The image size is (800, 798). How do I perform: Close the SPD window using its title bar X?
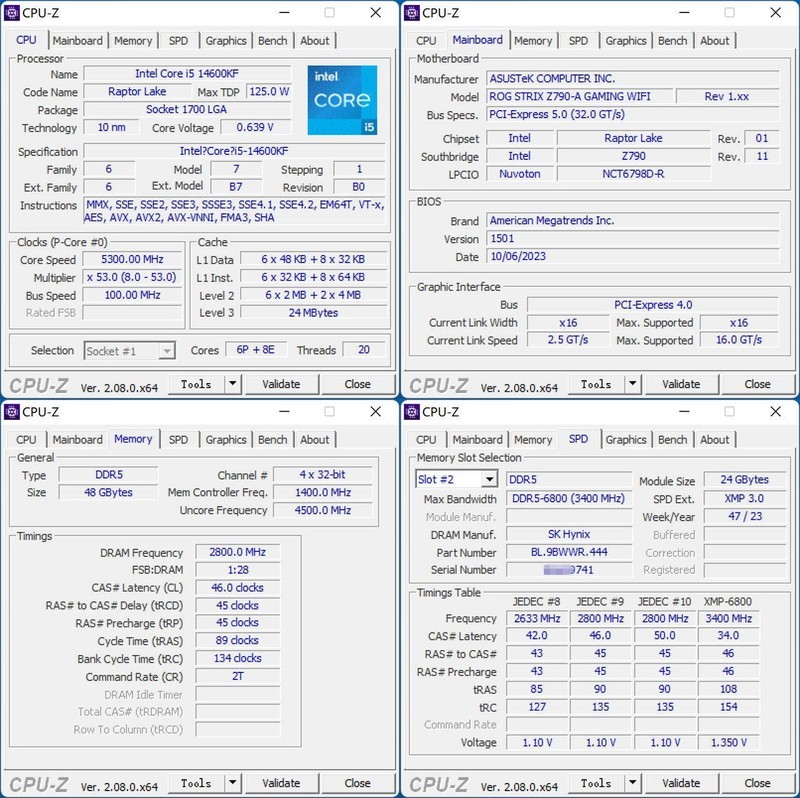(x=775, y=411)
